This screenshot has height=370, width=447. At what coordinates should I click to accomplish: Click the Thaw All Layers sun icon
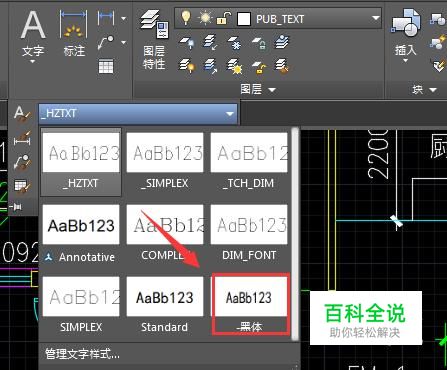[x=234, y=65]
